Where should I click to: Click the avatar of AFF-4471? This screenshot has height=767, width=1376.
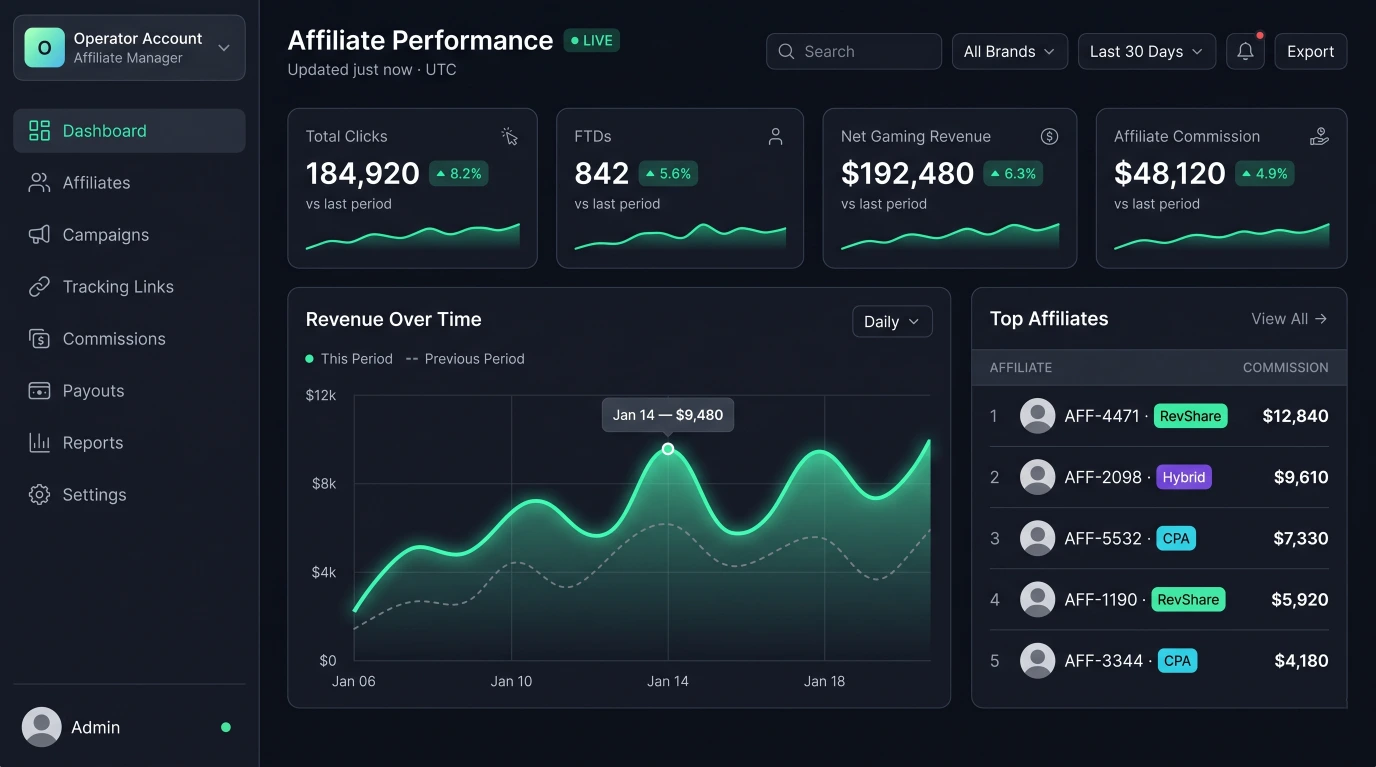pyautogui.click(x=1037, y=416)
